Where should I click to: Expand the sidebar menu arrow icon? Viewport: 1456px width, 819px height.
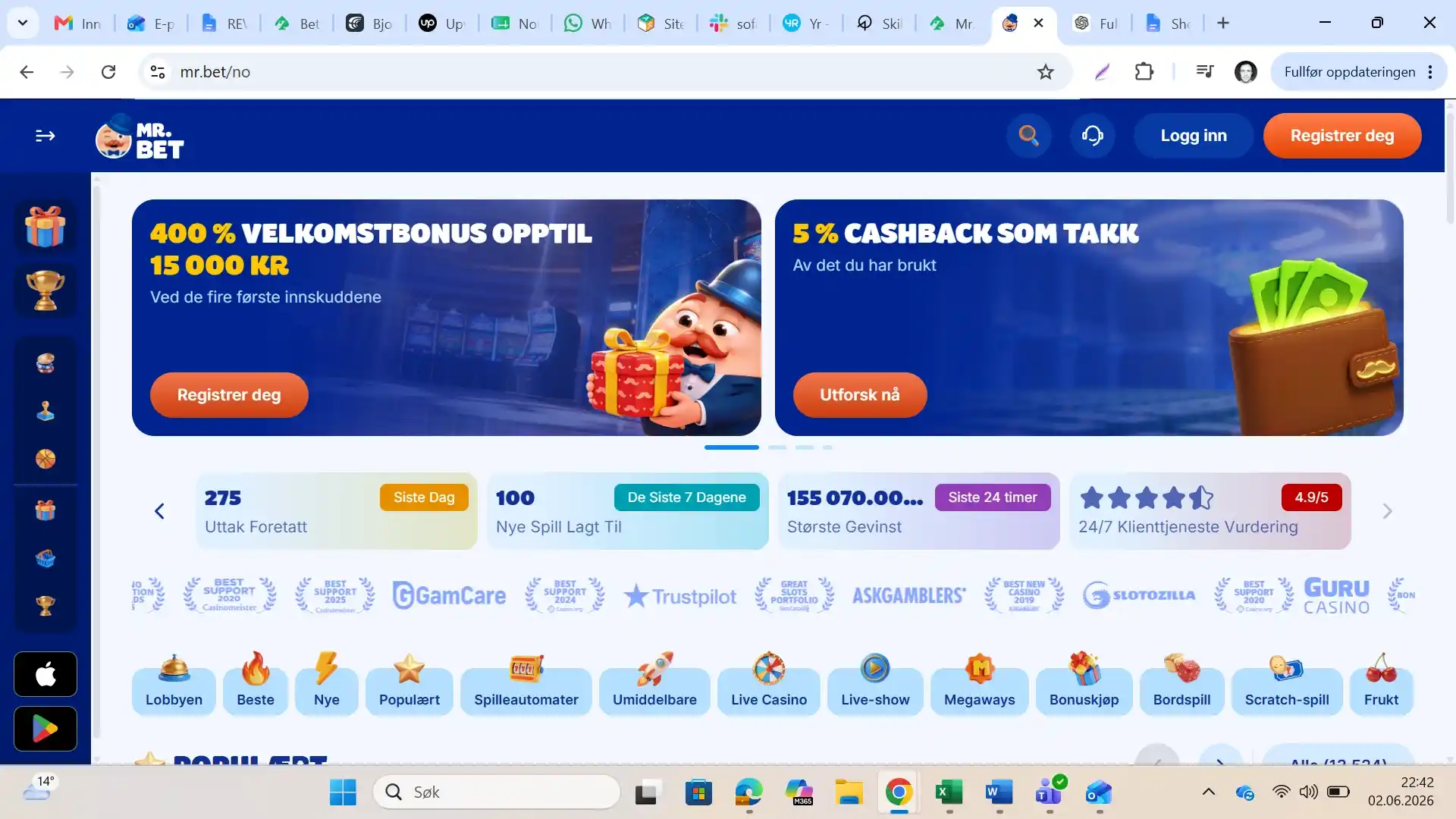(45, 136)
